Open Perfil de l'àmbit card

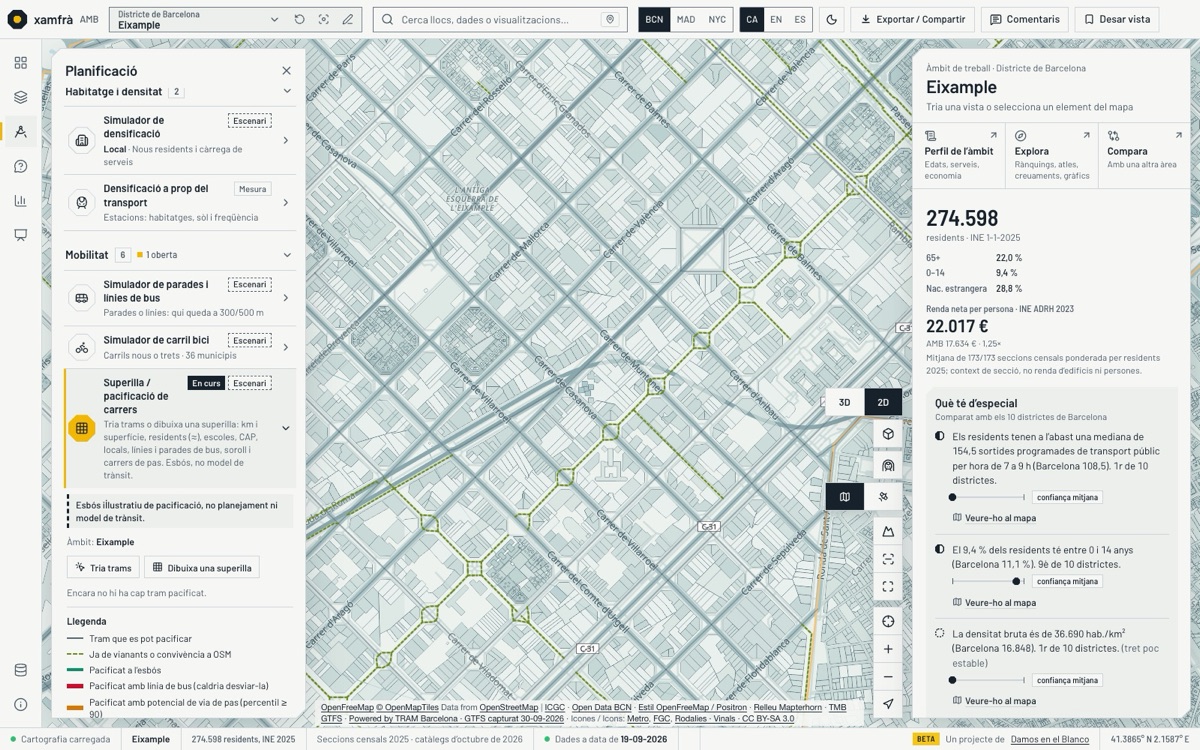tap(959, 156)
